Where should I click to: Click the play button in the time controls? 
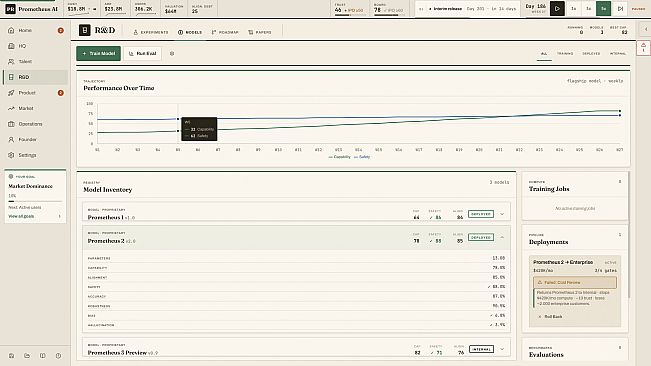click(x=557, y=9)
